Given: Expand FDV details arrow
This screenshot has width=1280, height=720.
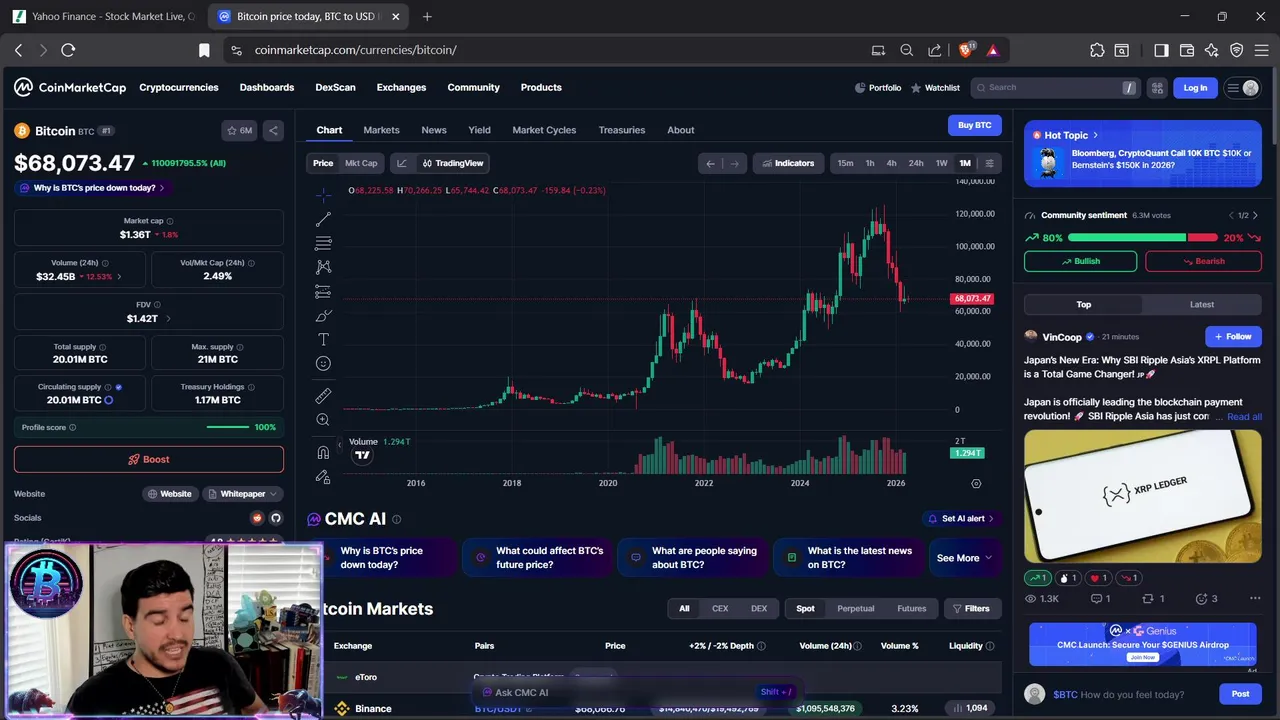Looking at the screenshot, I should (168, 318).
